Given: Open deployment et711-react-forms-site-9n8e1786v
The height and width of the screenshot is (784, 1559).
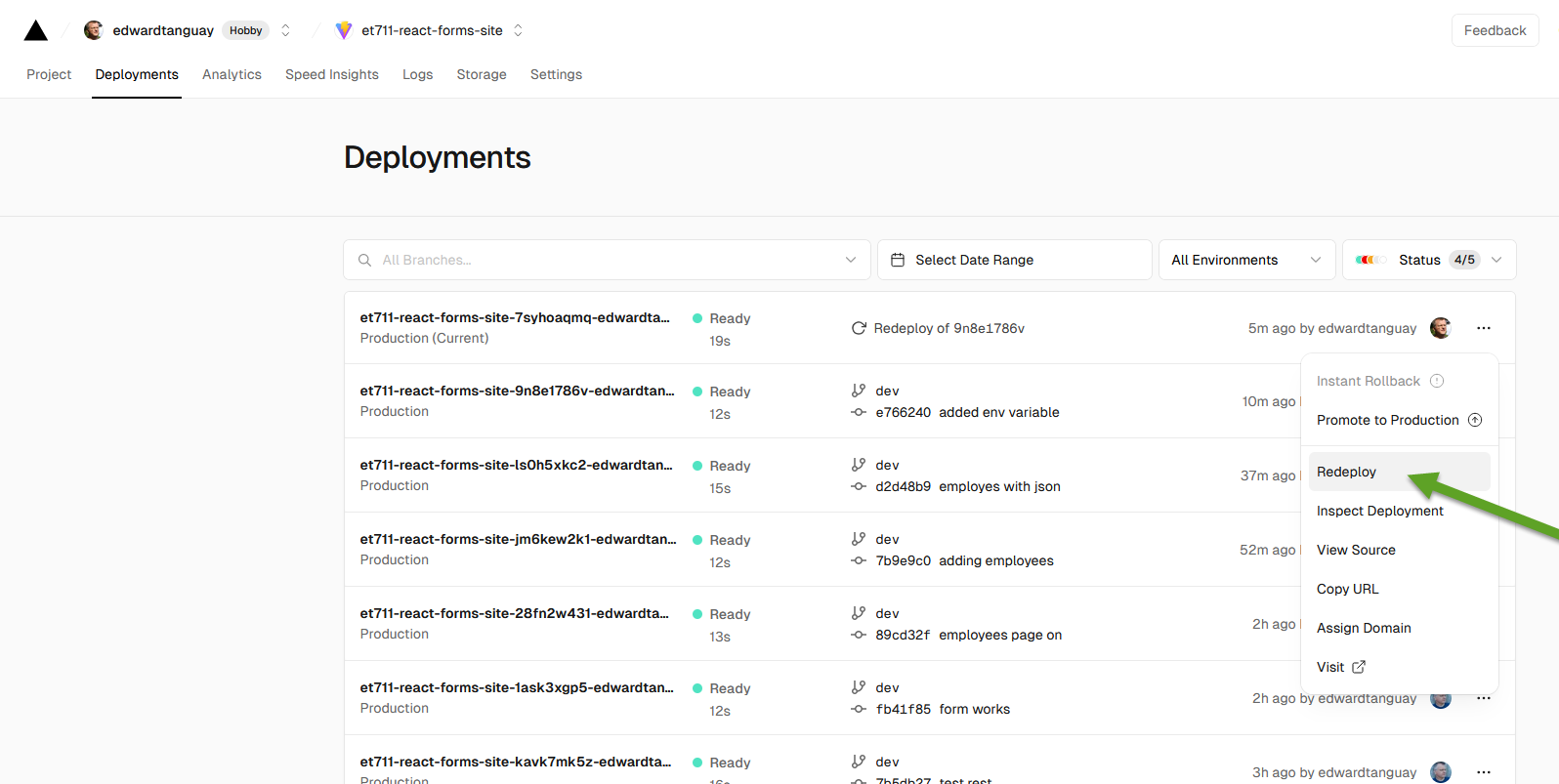Looking at the screenshot, I should (517, 391).
